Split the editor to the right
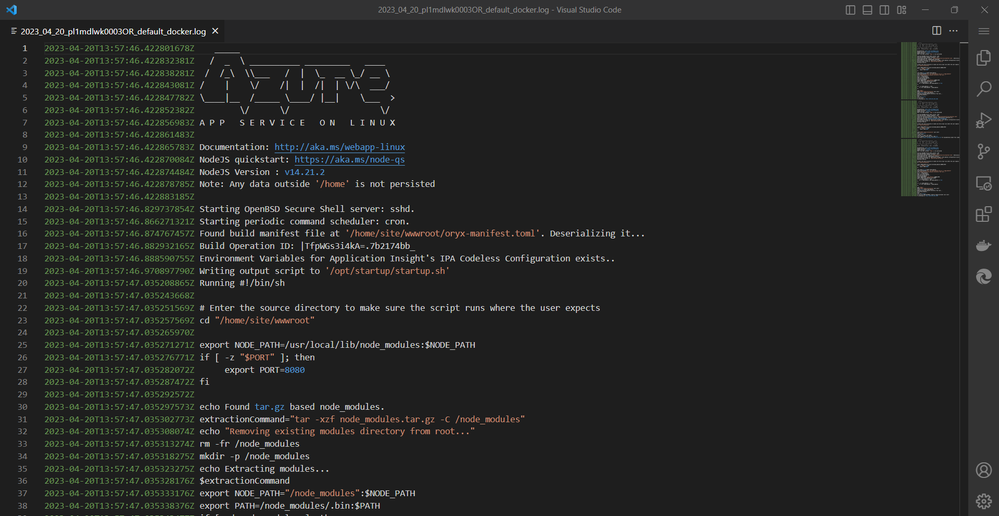The width and height of the screenshot is (999, 516). pyautogui.click(x=937, y=31)
